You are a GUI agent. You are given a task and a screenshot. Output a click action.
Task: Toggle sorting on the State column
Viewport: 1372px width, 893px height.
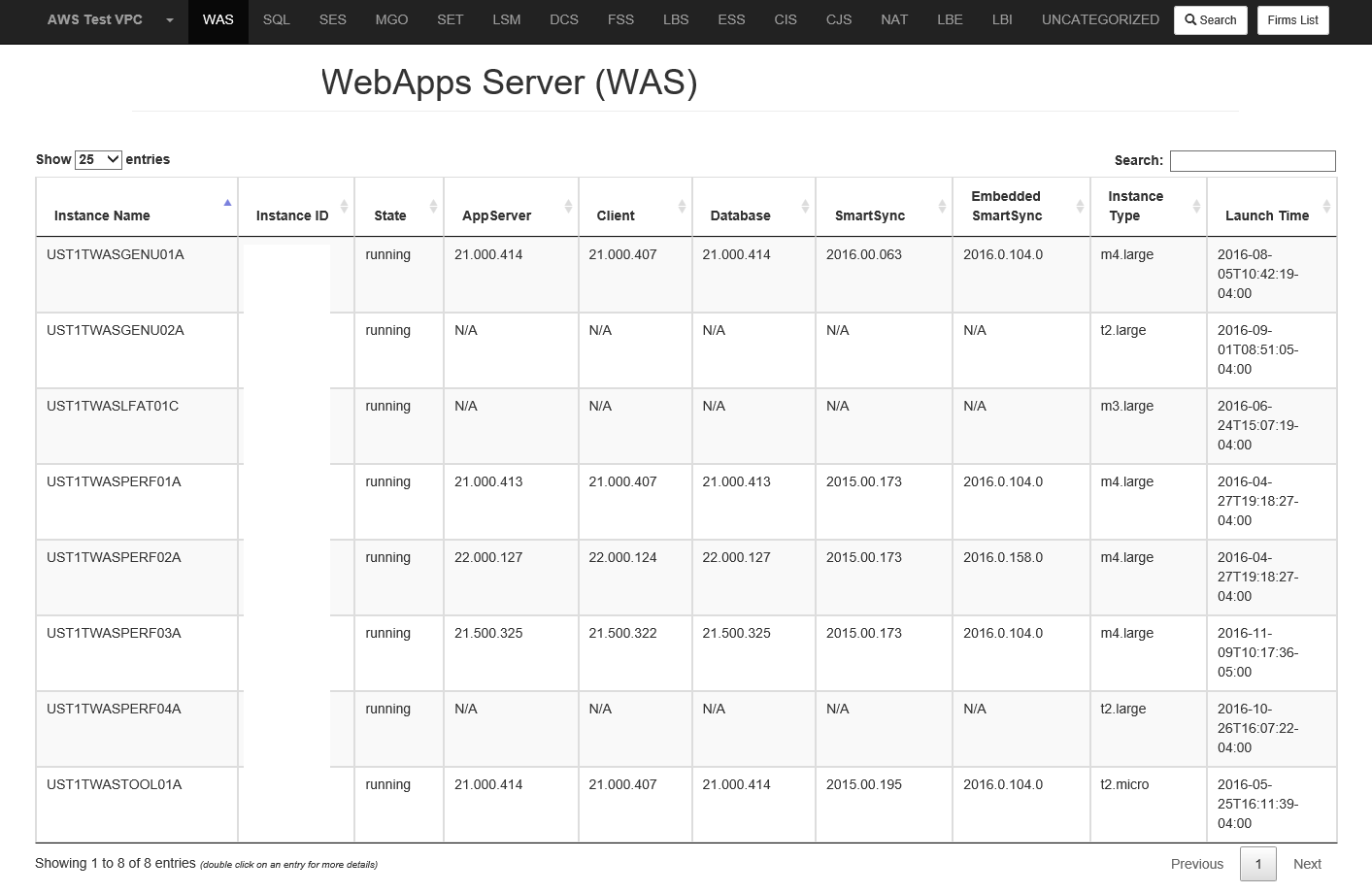(433, 206)
